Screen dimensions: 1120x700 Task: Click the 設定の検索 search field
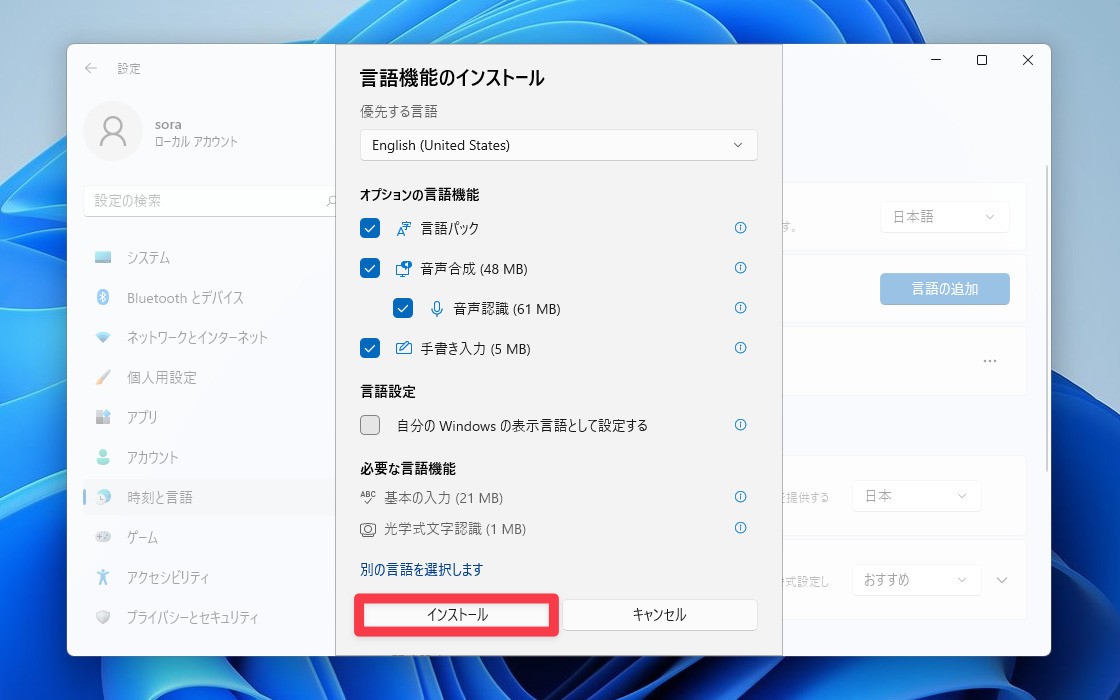pyautogui.click(x=209, y=201)
